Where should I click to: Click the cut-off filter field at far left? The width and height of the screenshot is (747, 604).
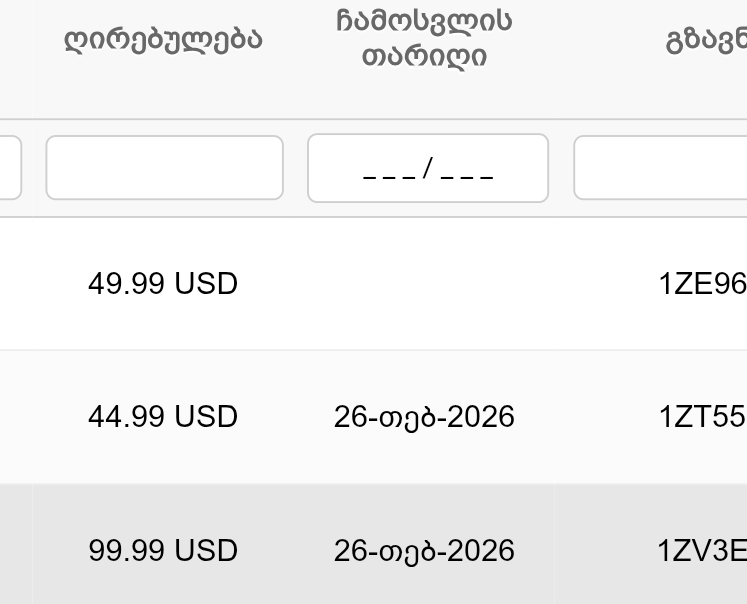click(x=10, y=168)
